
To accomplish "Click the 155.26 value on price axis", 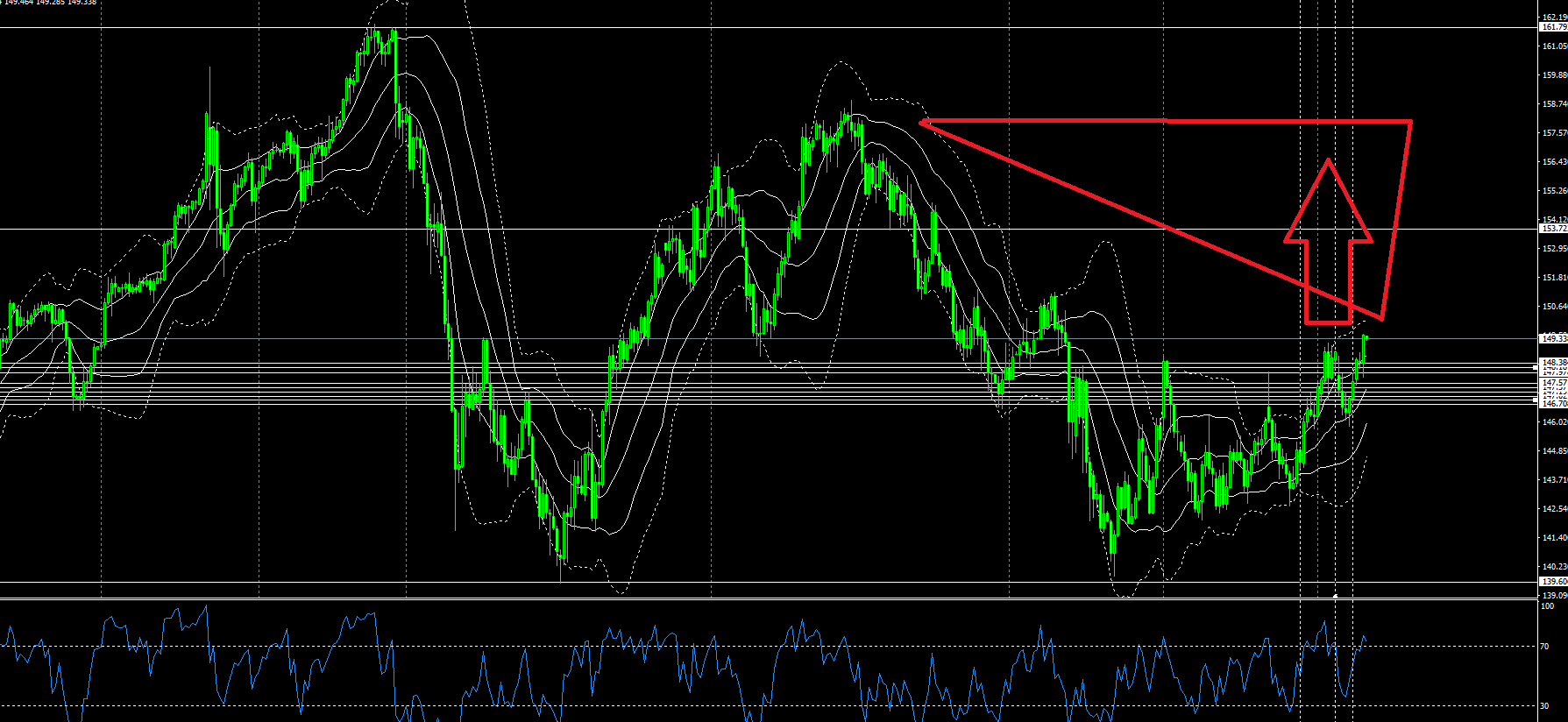I will point(1554,191).
